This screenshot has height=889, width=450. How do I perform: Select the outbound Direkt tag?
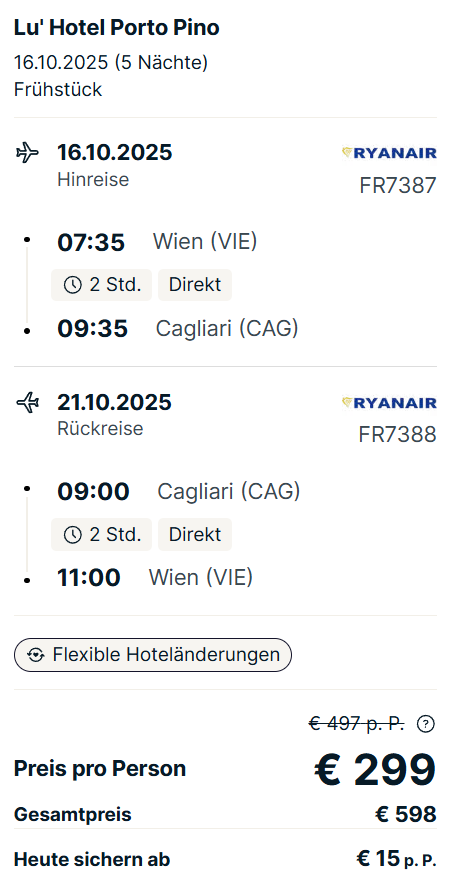point(195,285)
